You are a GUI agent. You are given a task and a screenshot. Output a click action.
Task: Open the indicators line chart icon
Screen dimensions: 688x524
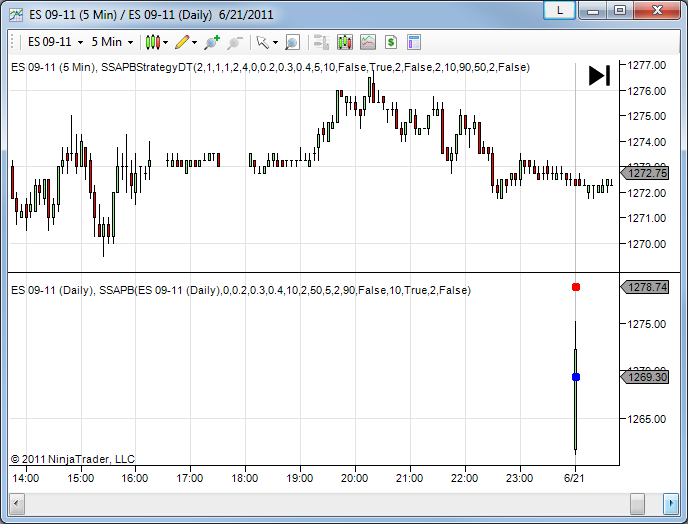[x=368, y=42]
